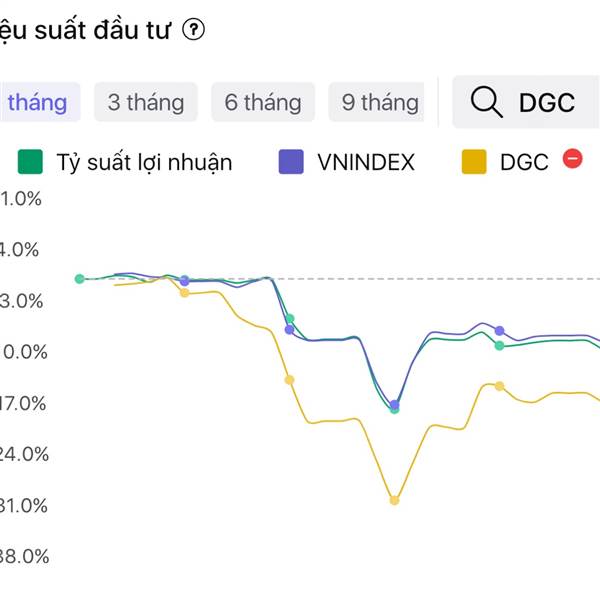Image resolution: width=600 pixels, height=600 pixels.
Task: Click the purple VNINDEX trough data point
Action: [x=395, y=404]
